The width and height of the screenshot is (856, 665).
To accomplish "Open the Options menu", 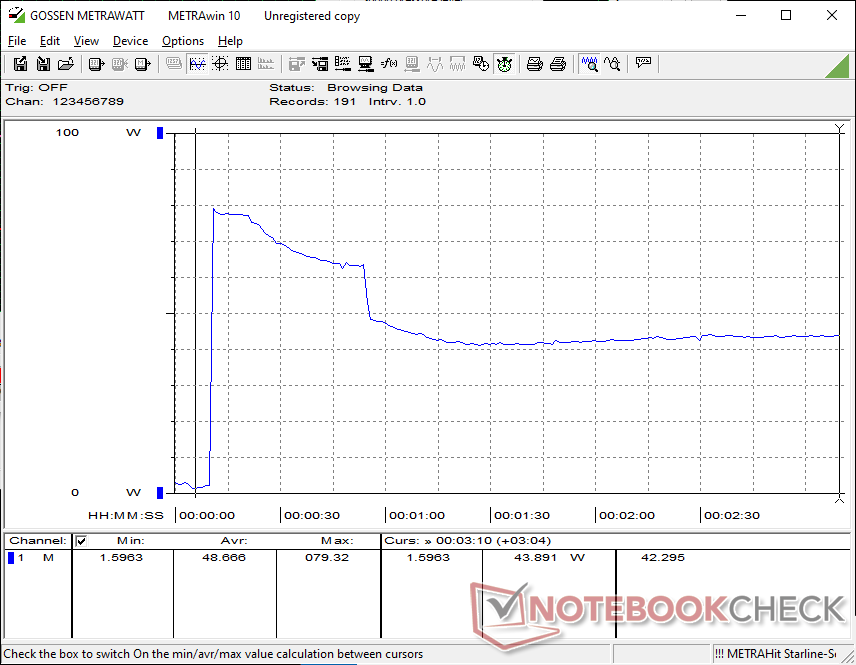I will click(183, 41).
